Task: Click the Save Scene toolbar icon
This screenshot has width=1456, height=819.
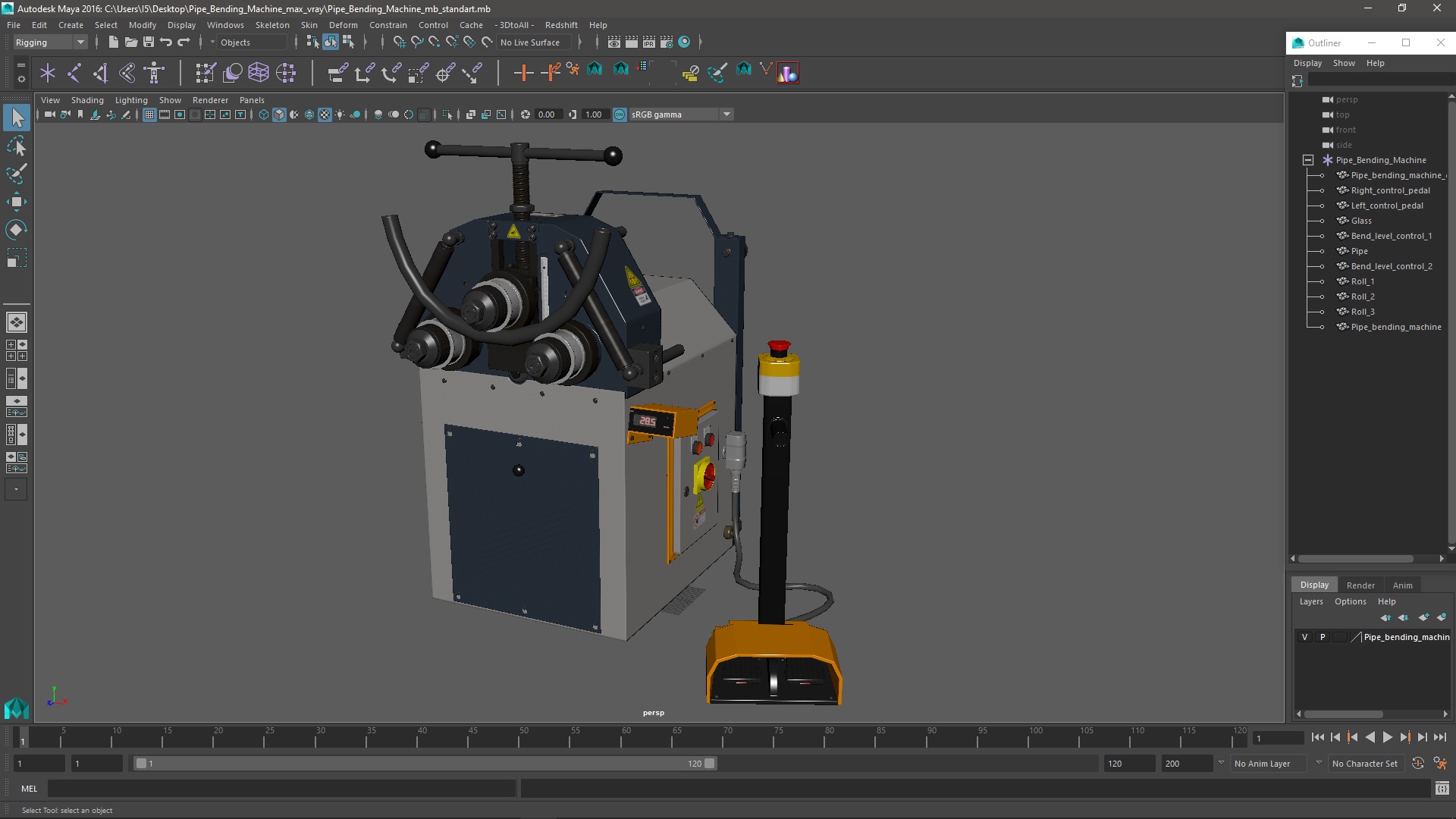Action: [149, 42]
